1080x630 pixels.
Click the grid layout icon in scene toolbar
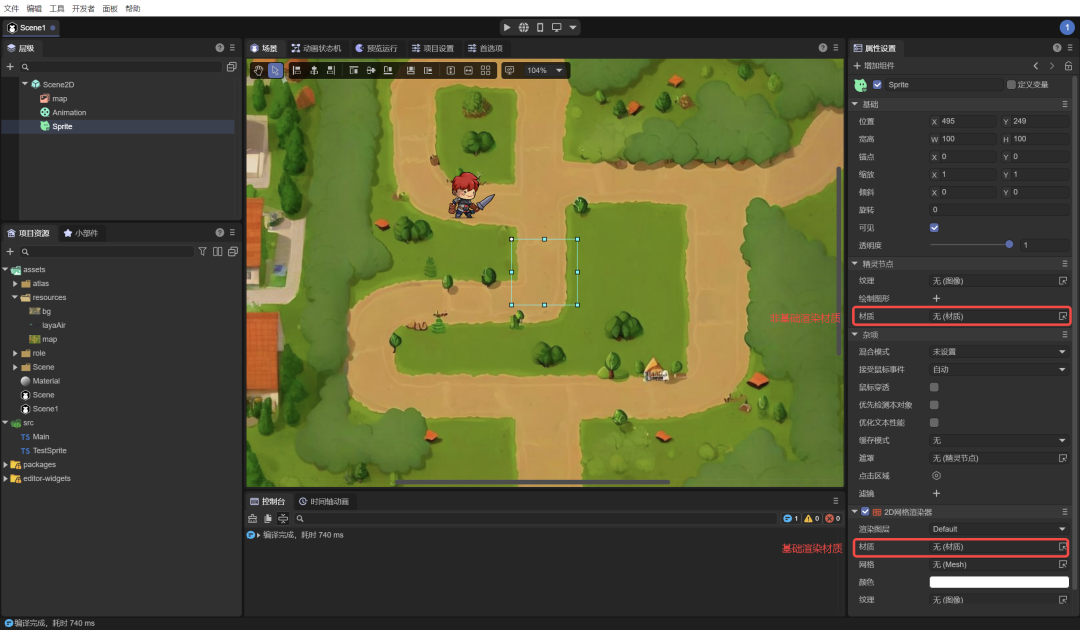[x=486, y=70]
